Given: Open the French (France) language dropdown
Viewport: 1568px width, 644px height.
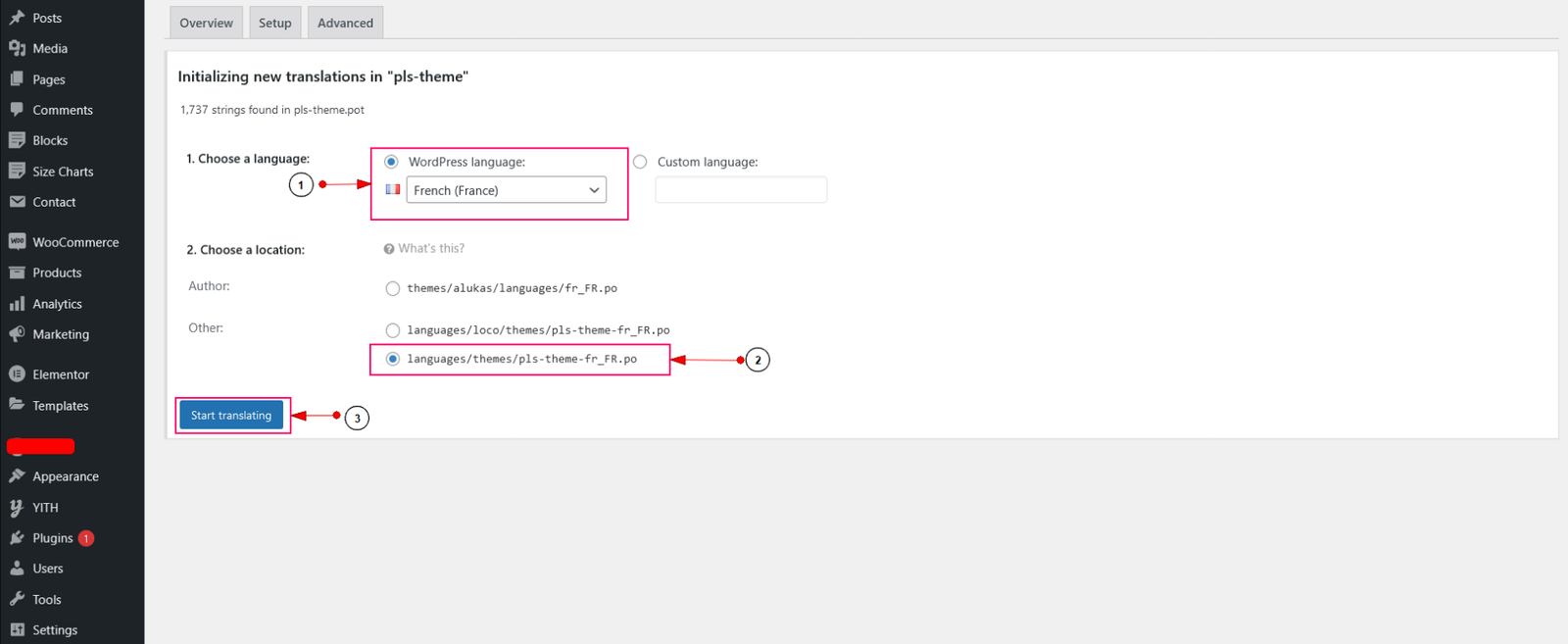Looking at the screenshot, I should point(506,190).
